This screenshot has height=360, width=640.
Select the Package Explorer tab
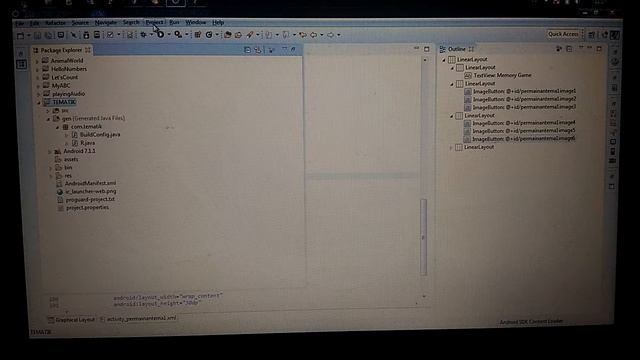click(x=61, y=50)
